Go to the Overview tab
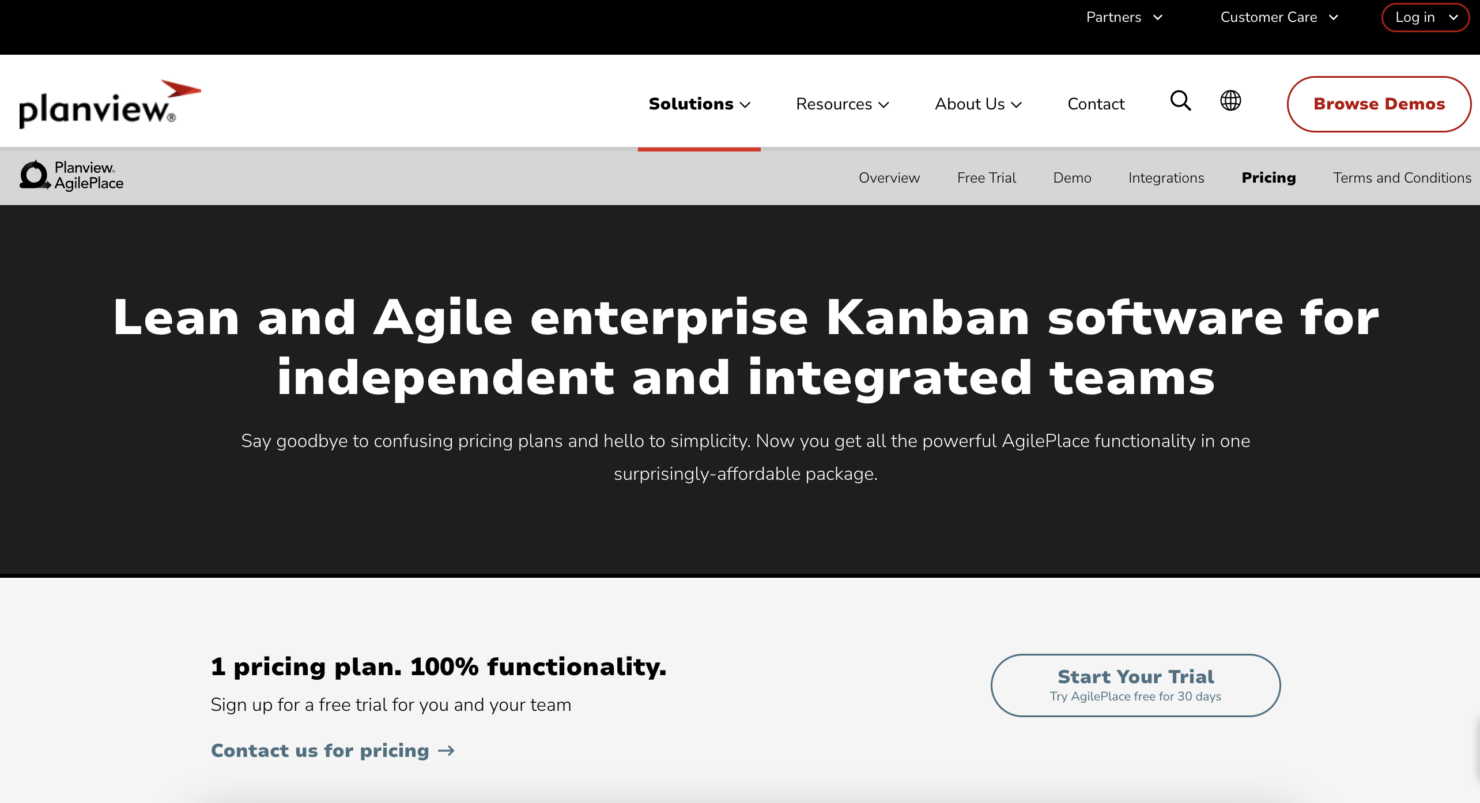Image resolution: width=1480 pixels, height=803 pixels. pos(889,178)
